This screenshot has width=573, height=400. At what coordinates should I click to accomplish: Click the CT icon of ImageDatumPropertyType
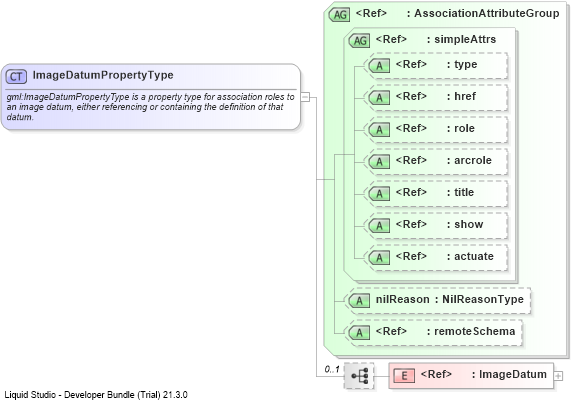pyautogui.click(x=16, y=76)
